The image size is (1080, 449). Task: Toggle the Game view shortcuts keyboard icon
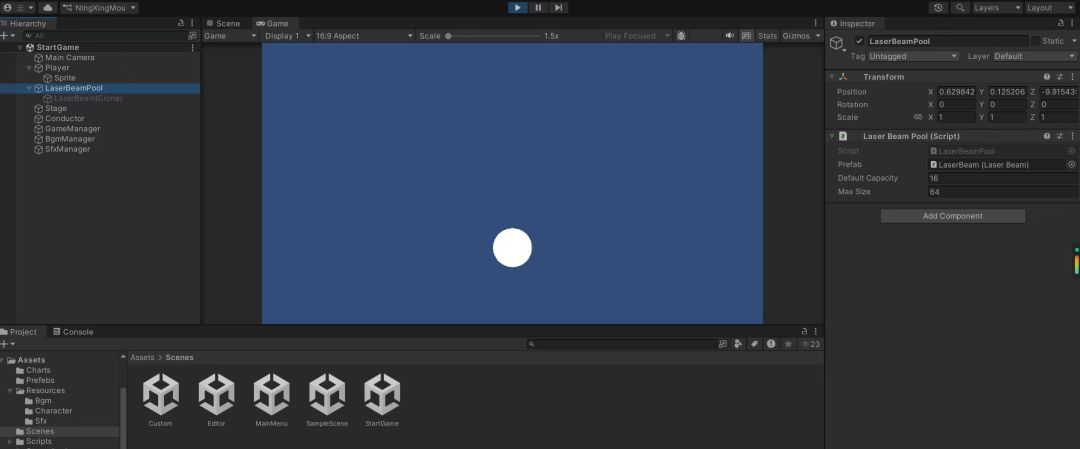[747, 36]
